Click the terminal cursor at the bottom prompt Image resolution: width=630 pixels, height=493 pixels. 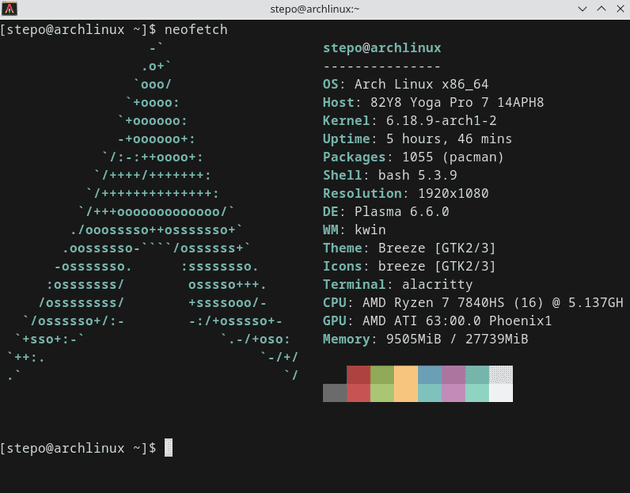coord(169,448)
